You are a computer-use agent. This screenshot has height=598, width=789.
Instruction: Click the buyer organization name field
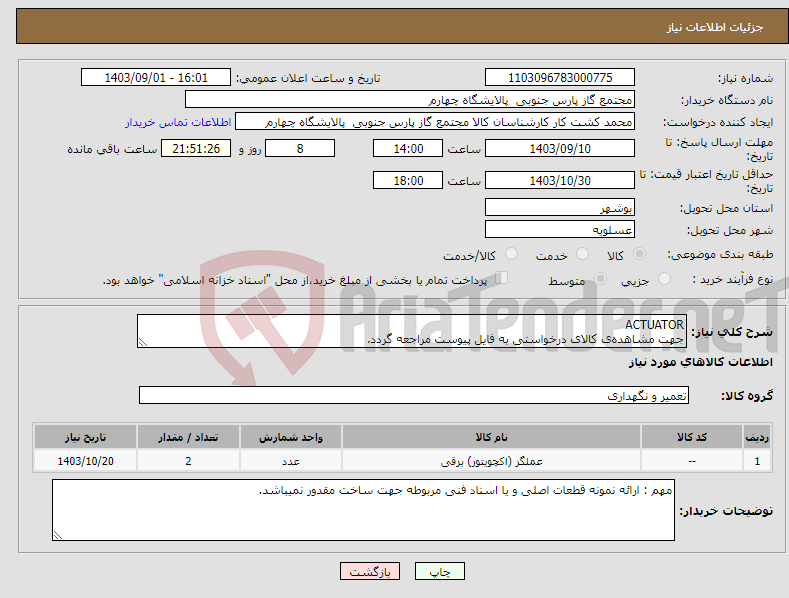click(410, 100)
